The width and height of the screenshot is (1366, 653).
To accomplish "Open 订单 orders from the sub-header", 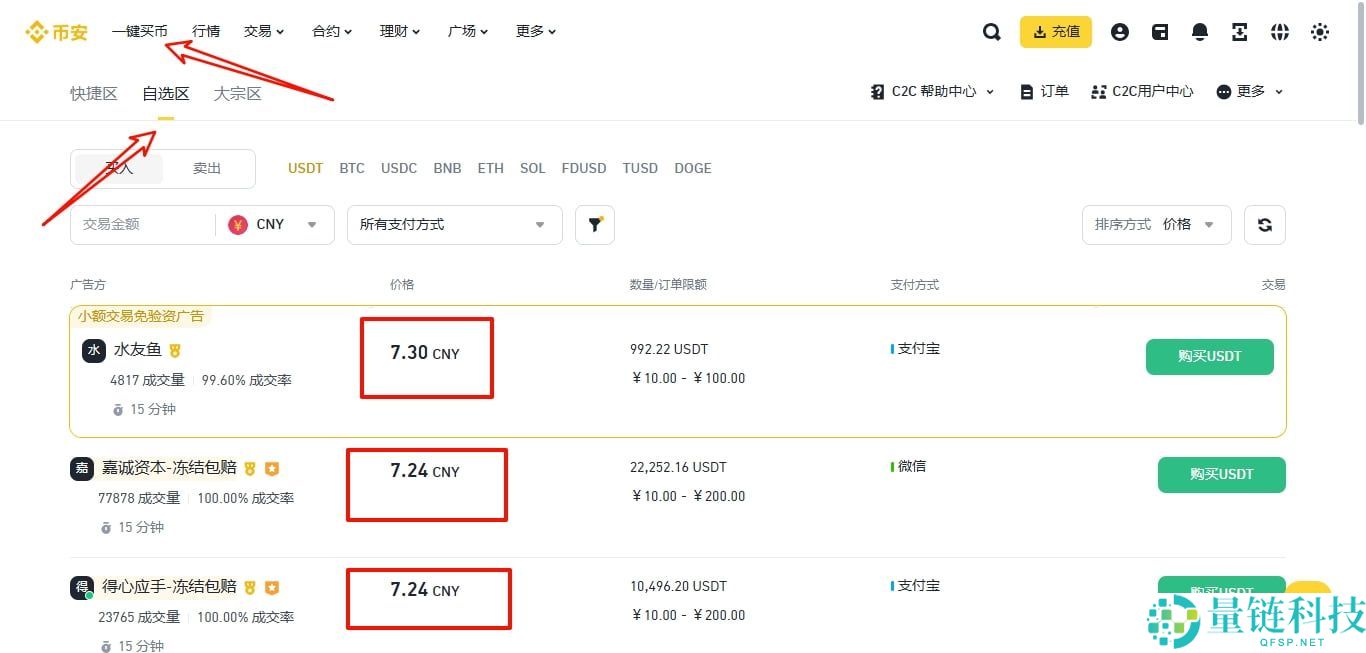I will 1043,91.
